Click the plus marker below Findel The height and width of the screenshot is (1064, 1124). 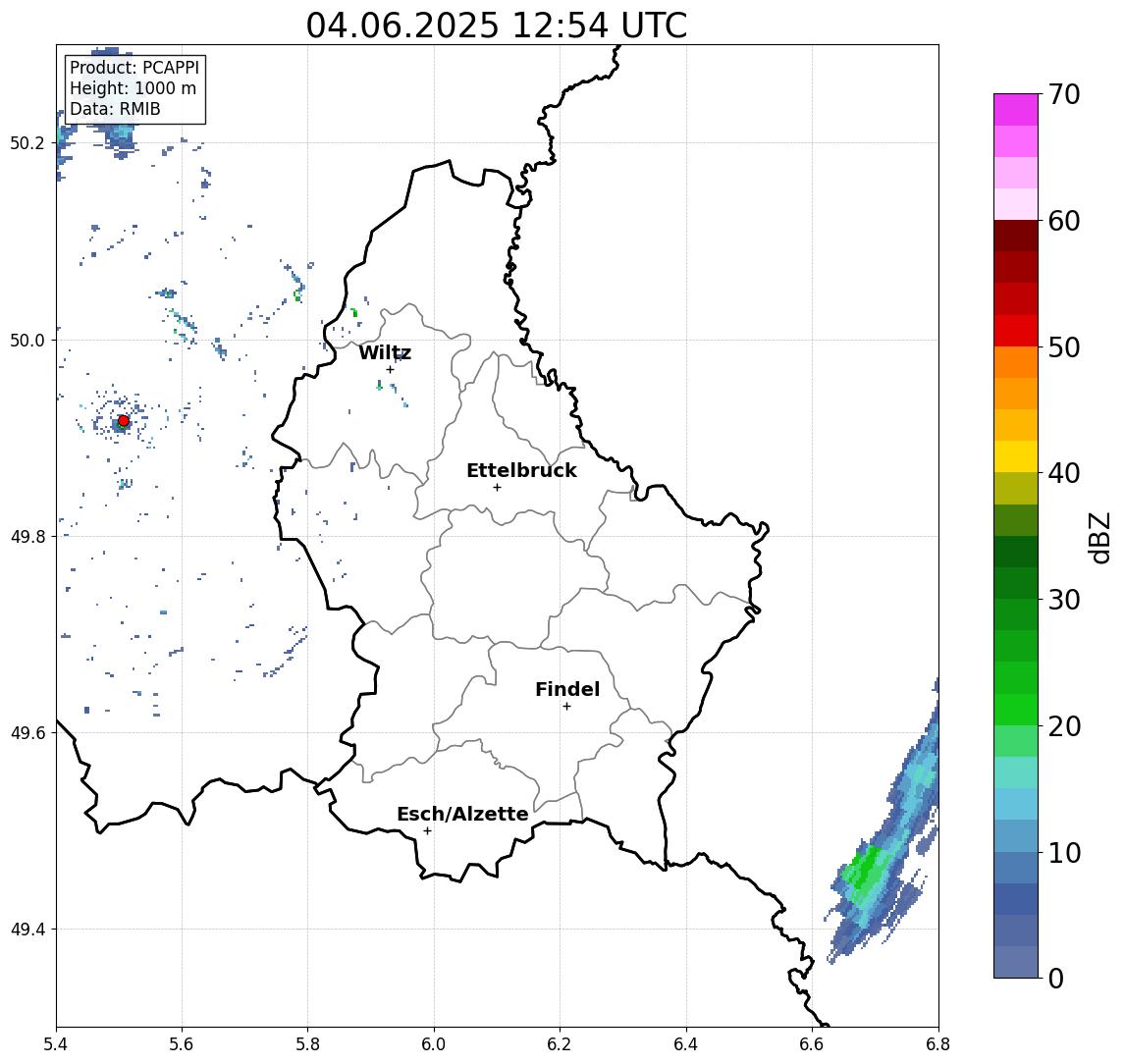[566, 707]
